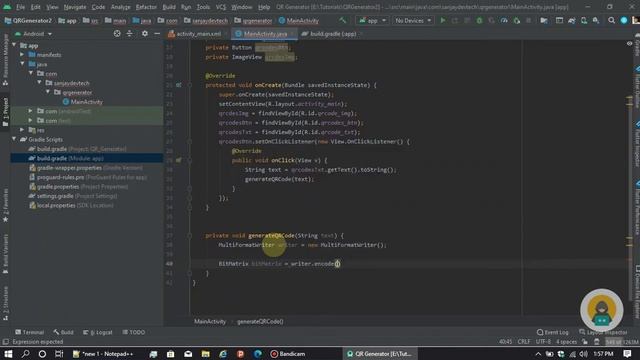The width and height of the screenshot is (640, 360).
Task: Open the AVD Manager icon in toolbar
Action: pyautogui.click(x=584, y=20)
